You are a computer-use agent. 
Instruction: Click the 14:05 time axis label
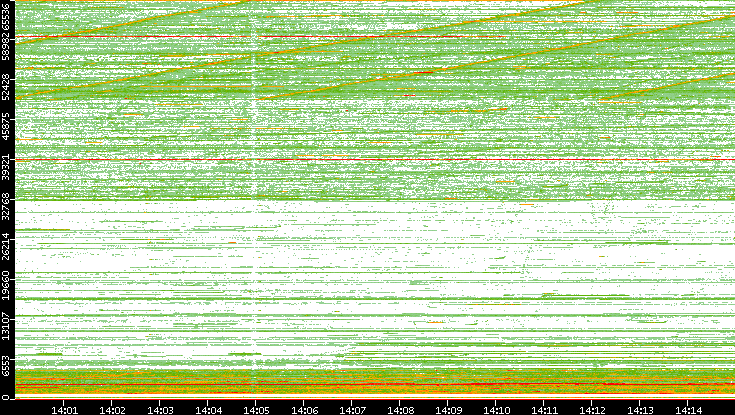256,410
